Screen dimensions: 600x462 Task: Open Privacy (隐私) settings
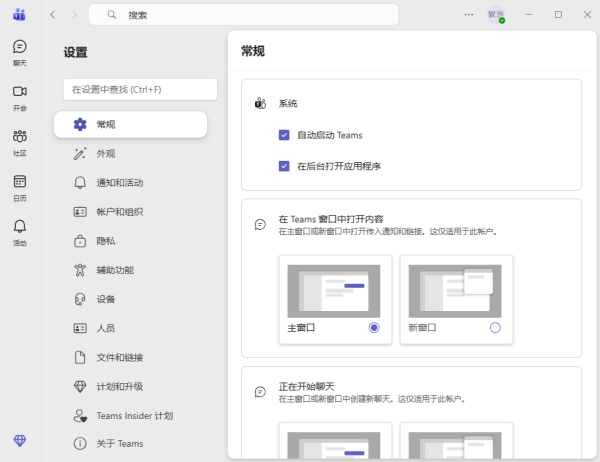pos(130,241)
